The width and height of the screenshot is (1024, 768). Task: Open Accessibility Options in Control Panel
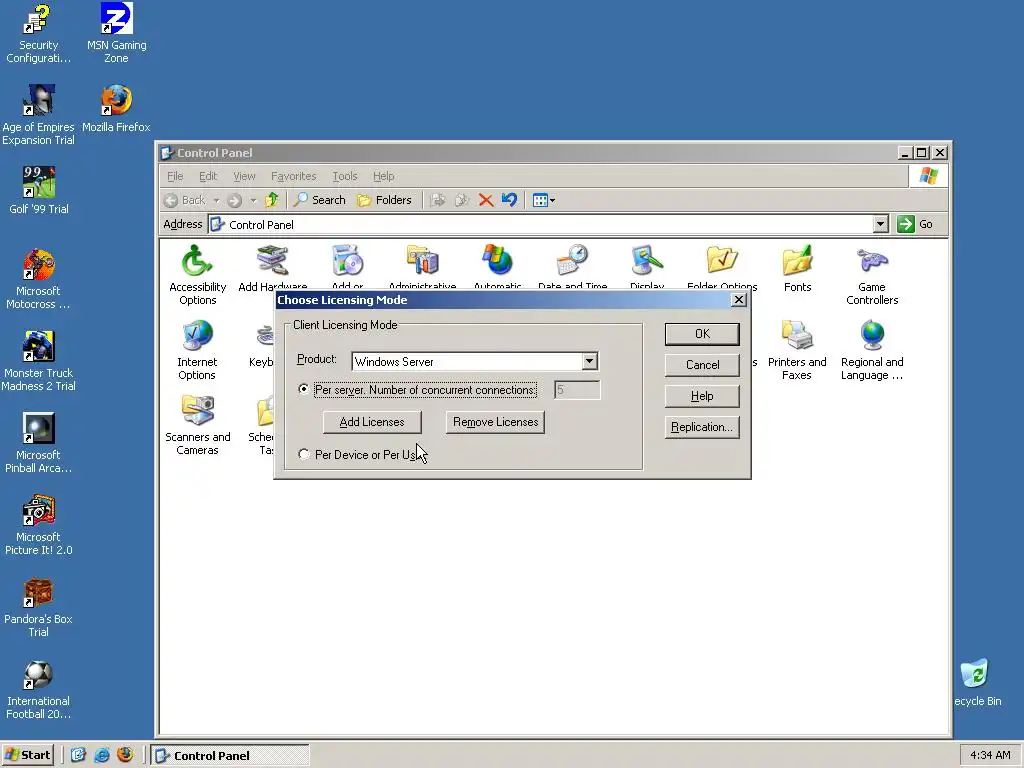pos(197,275)
